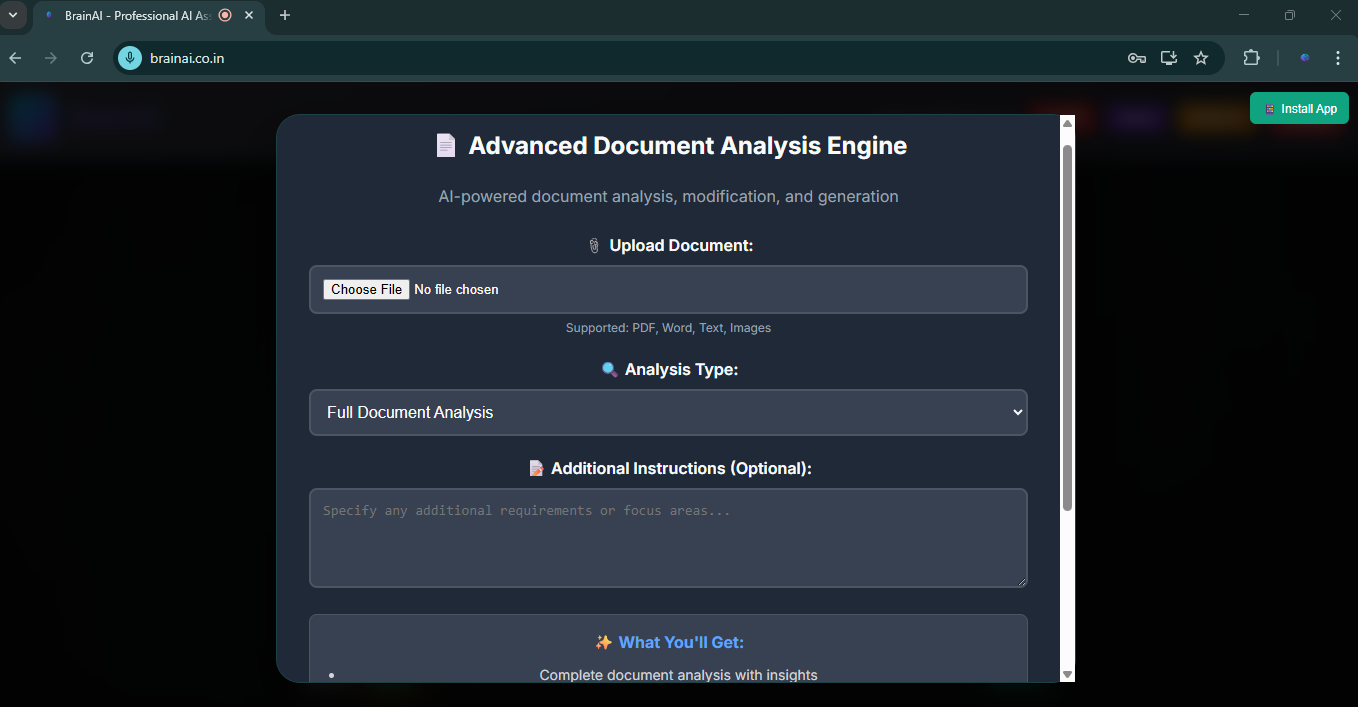Click the microphone site icon in address bar
The image size is (1358, 707).
130,58
